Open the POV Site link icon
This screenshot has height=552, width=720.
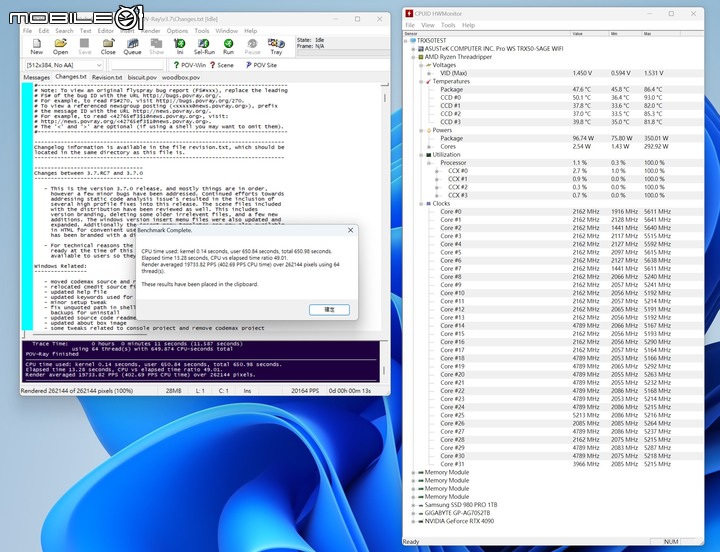[x=248, y=65]
